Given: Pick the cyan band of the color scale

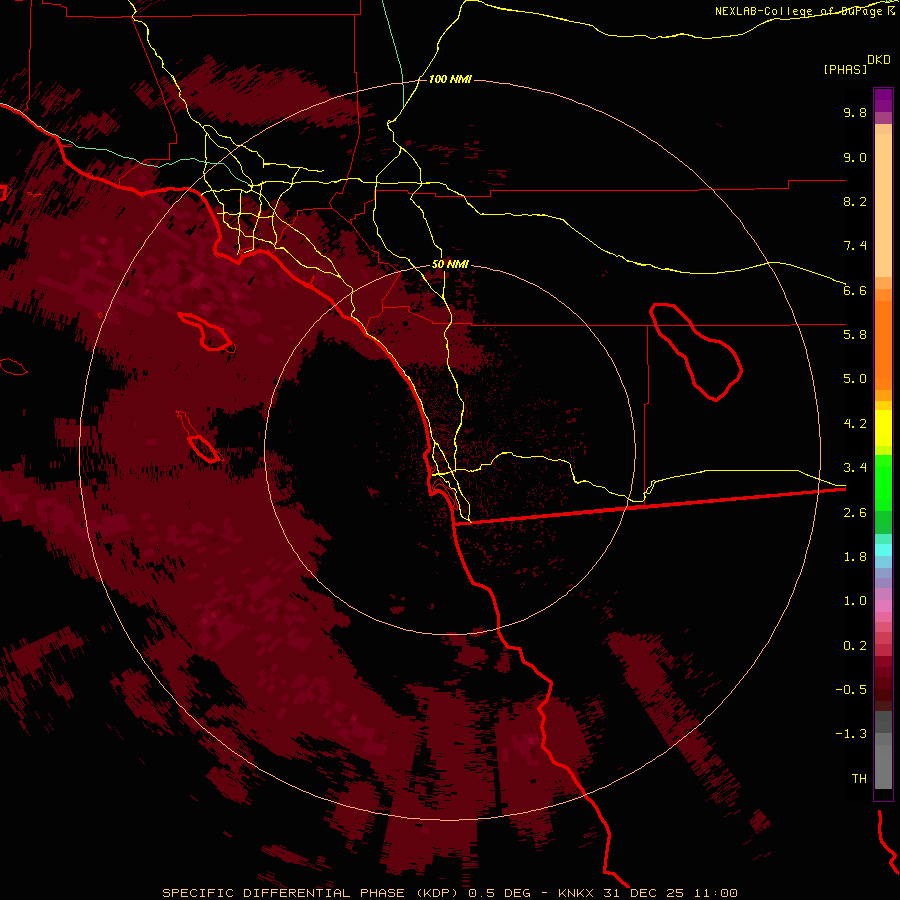Looking at the screenshot, I should coord(883,550).
